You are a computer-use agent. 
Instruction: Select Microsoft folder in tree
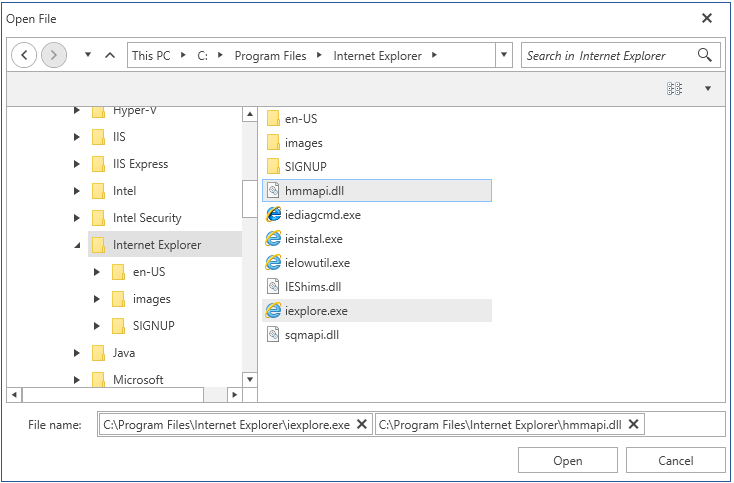(x=138, y=380)
